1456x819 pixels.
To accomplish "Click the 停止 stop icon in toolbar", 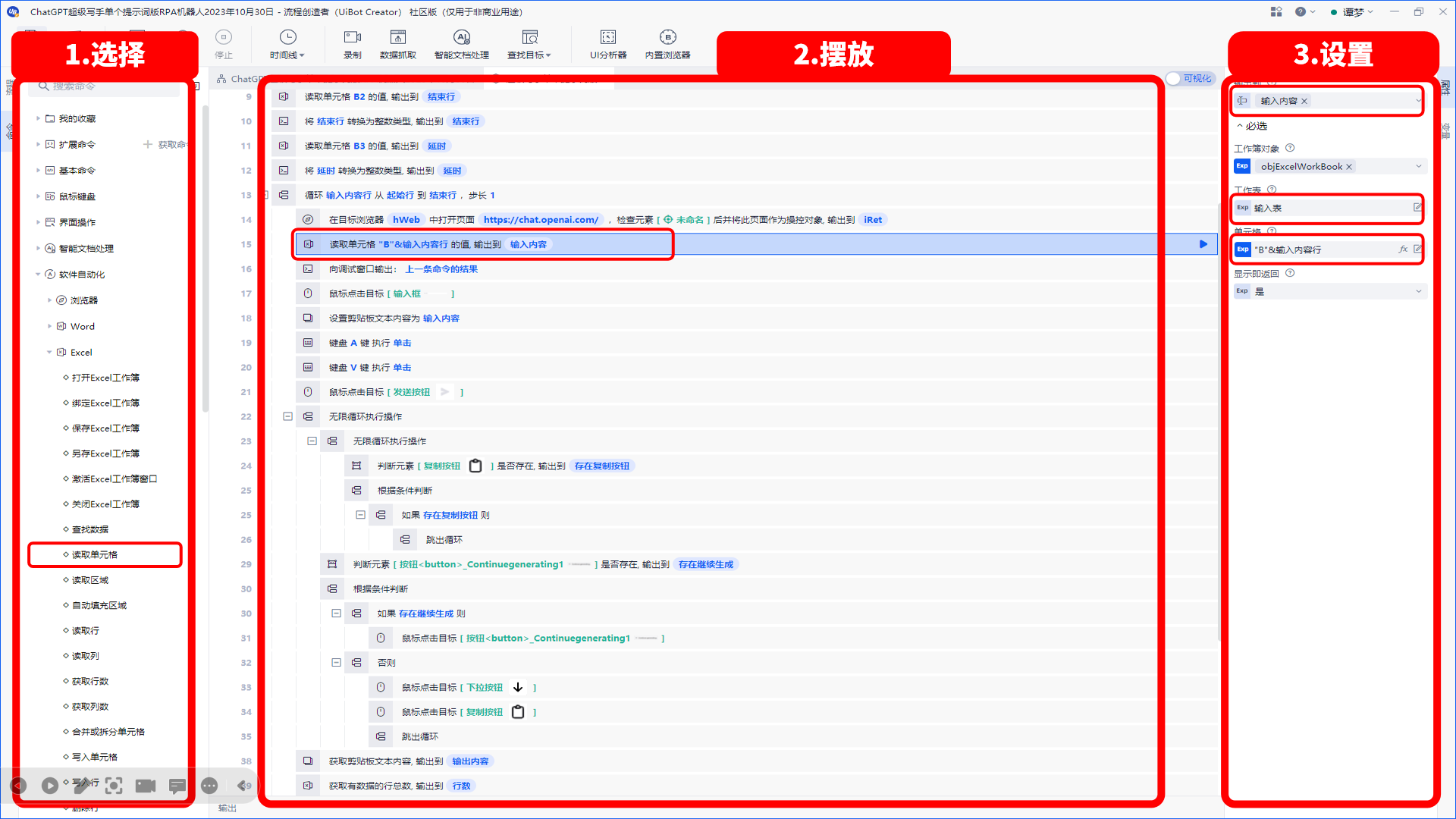I will (x=223, y=37).
